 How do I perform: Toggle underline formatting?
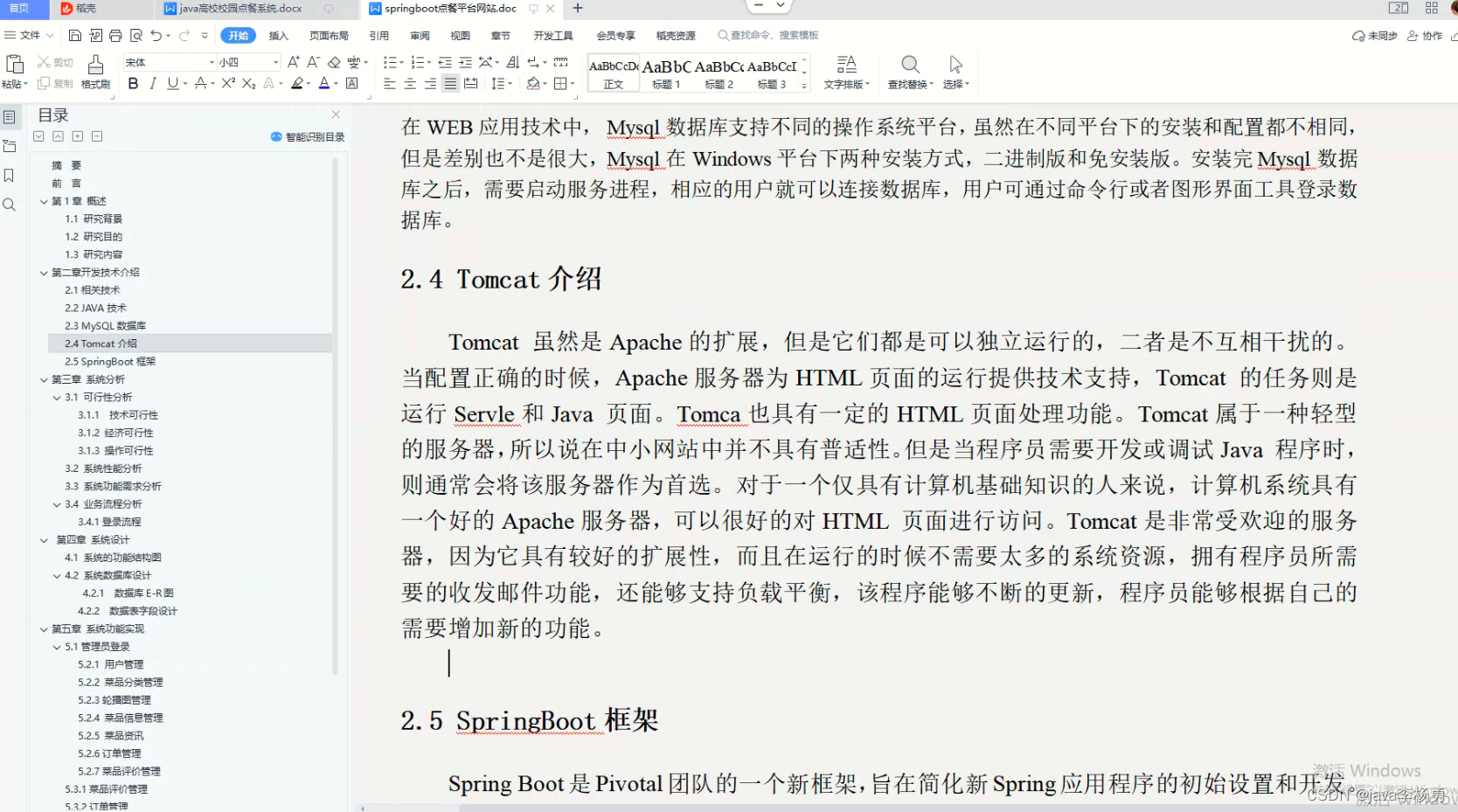tap(173, 83)
